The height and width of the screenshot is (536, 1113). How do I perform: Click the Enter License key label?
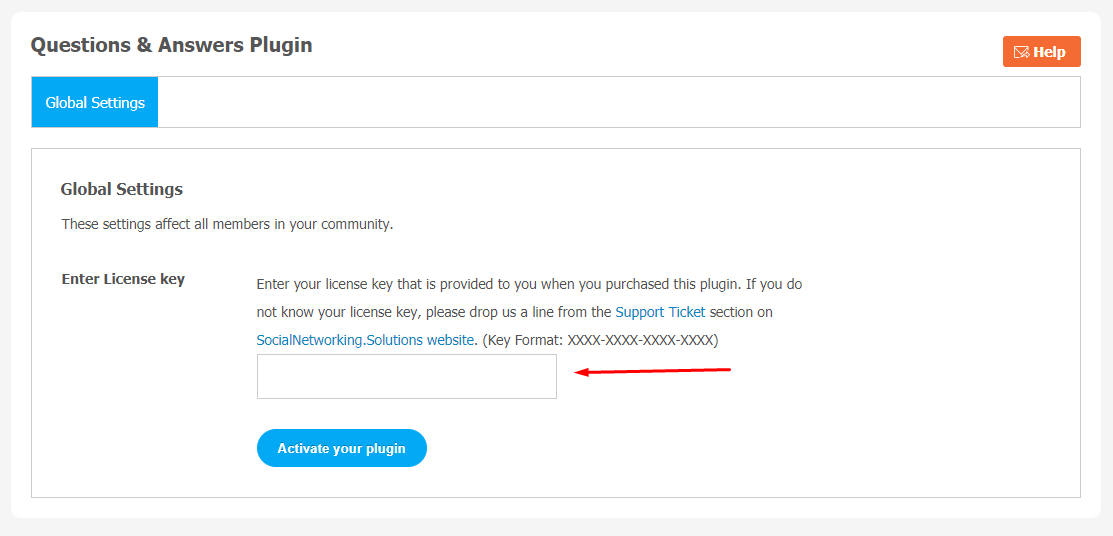pos(124,279)
